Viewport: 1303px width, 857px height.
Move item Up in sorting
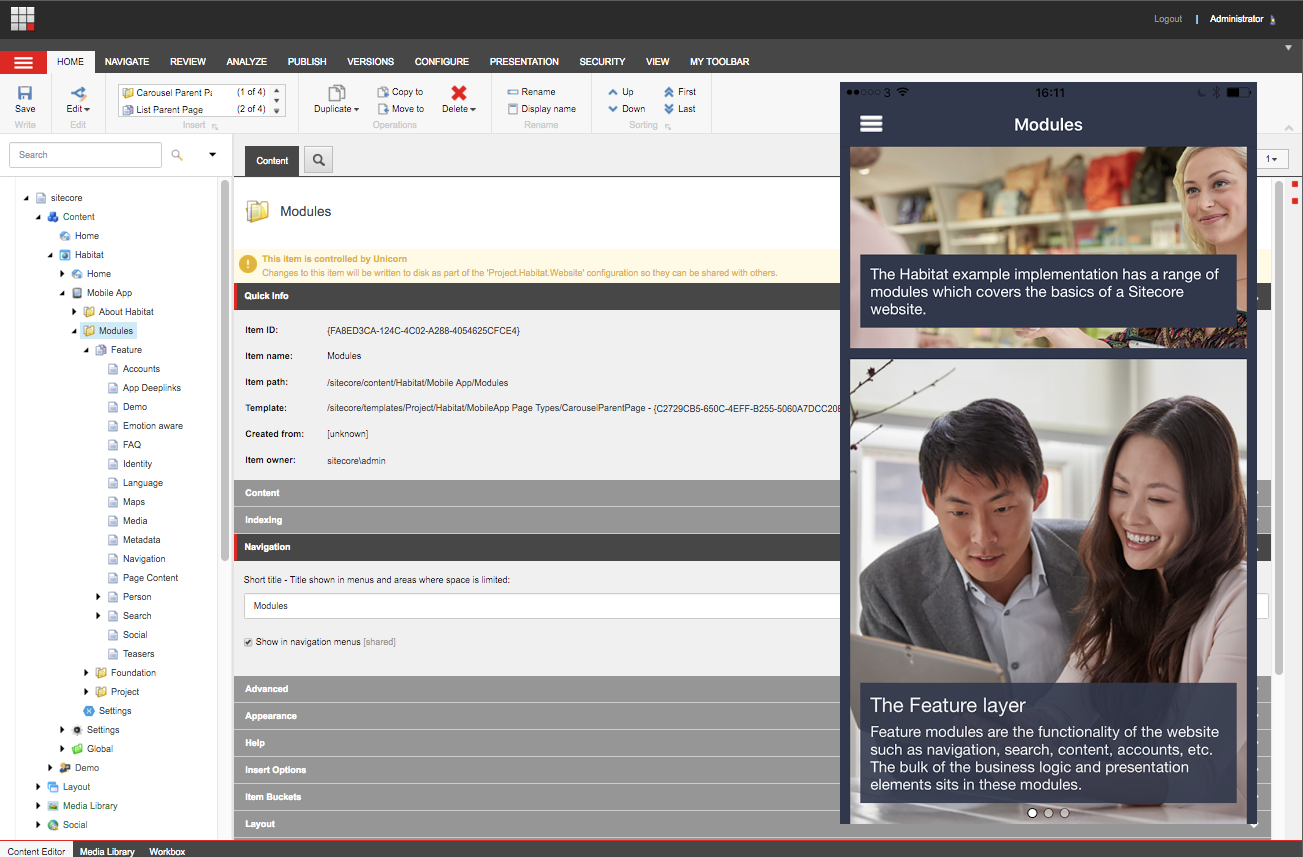pos(621,92)
